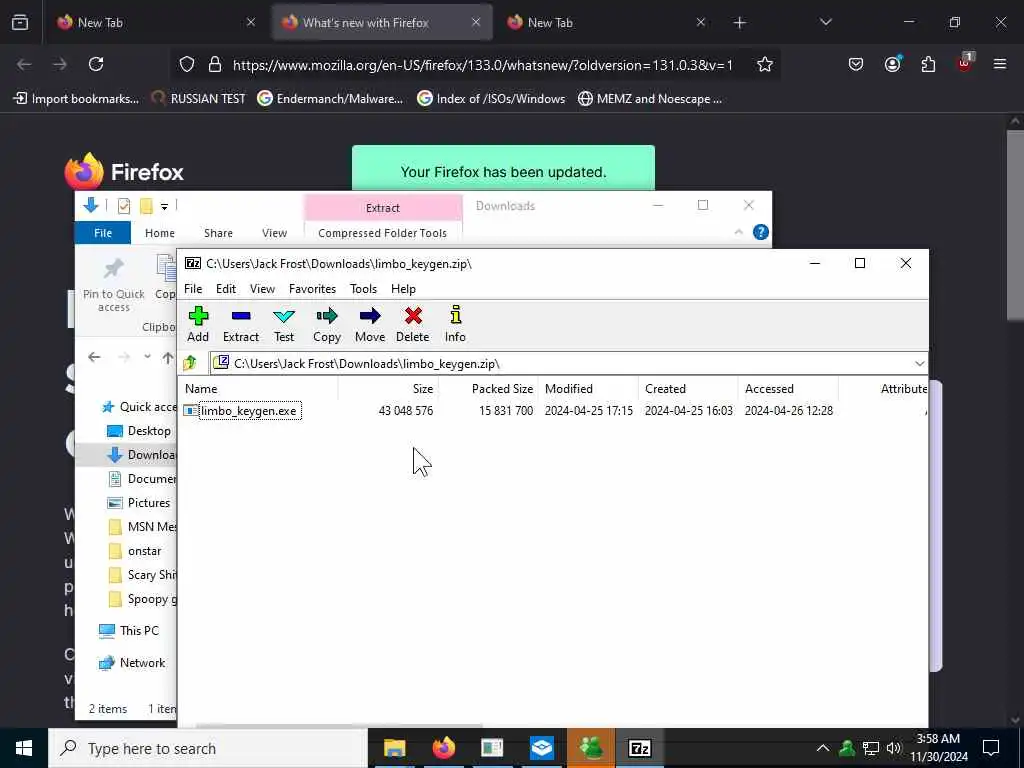The image size is (1024, 768).
Task: Open Compressed Folder Tools tab in Explorer
Action: (383, 233)
